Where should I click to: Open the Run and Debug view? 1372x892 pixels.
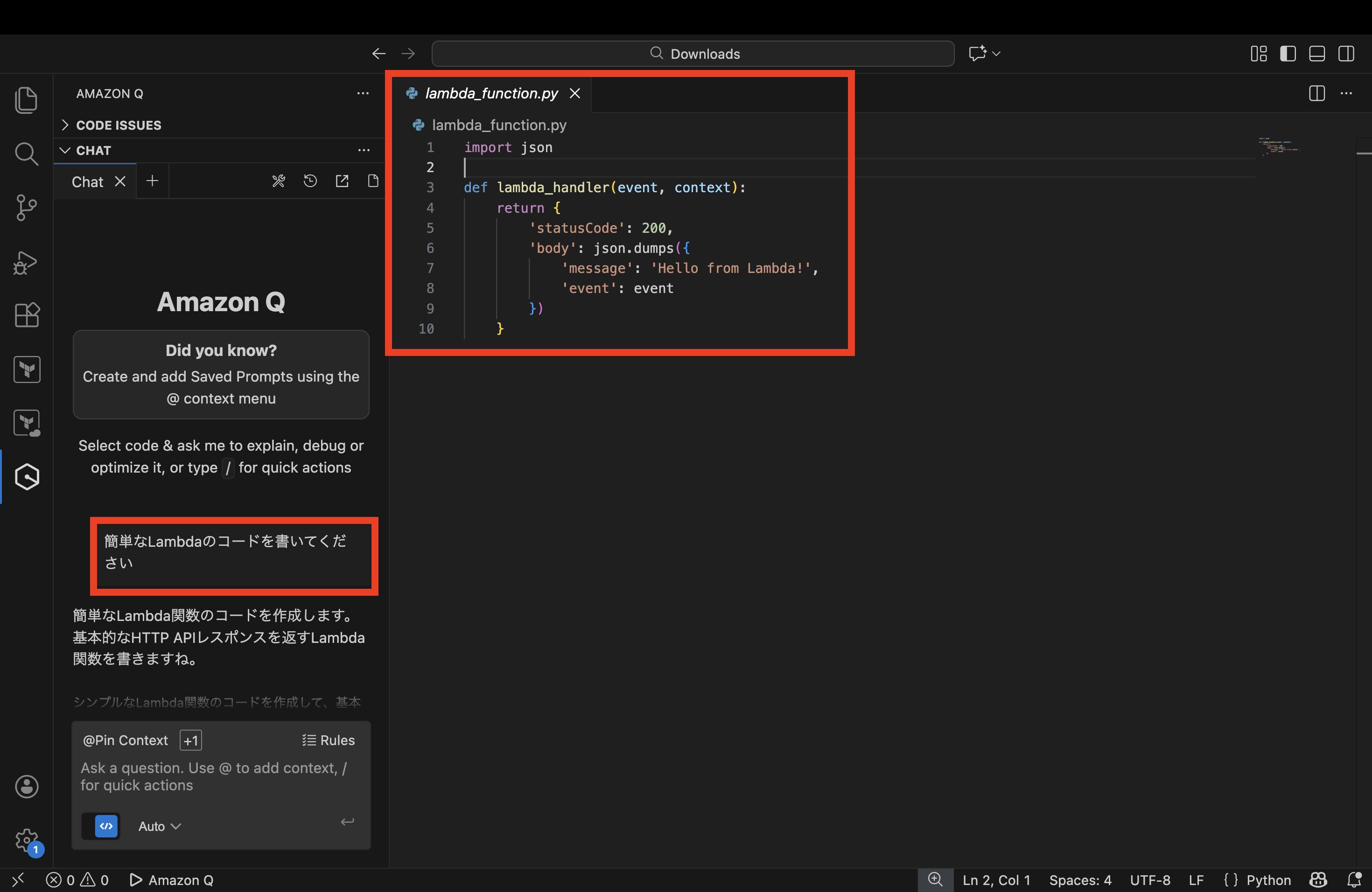click(26, 262)
